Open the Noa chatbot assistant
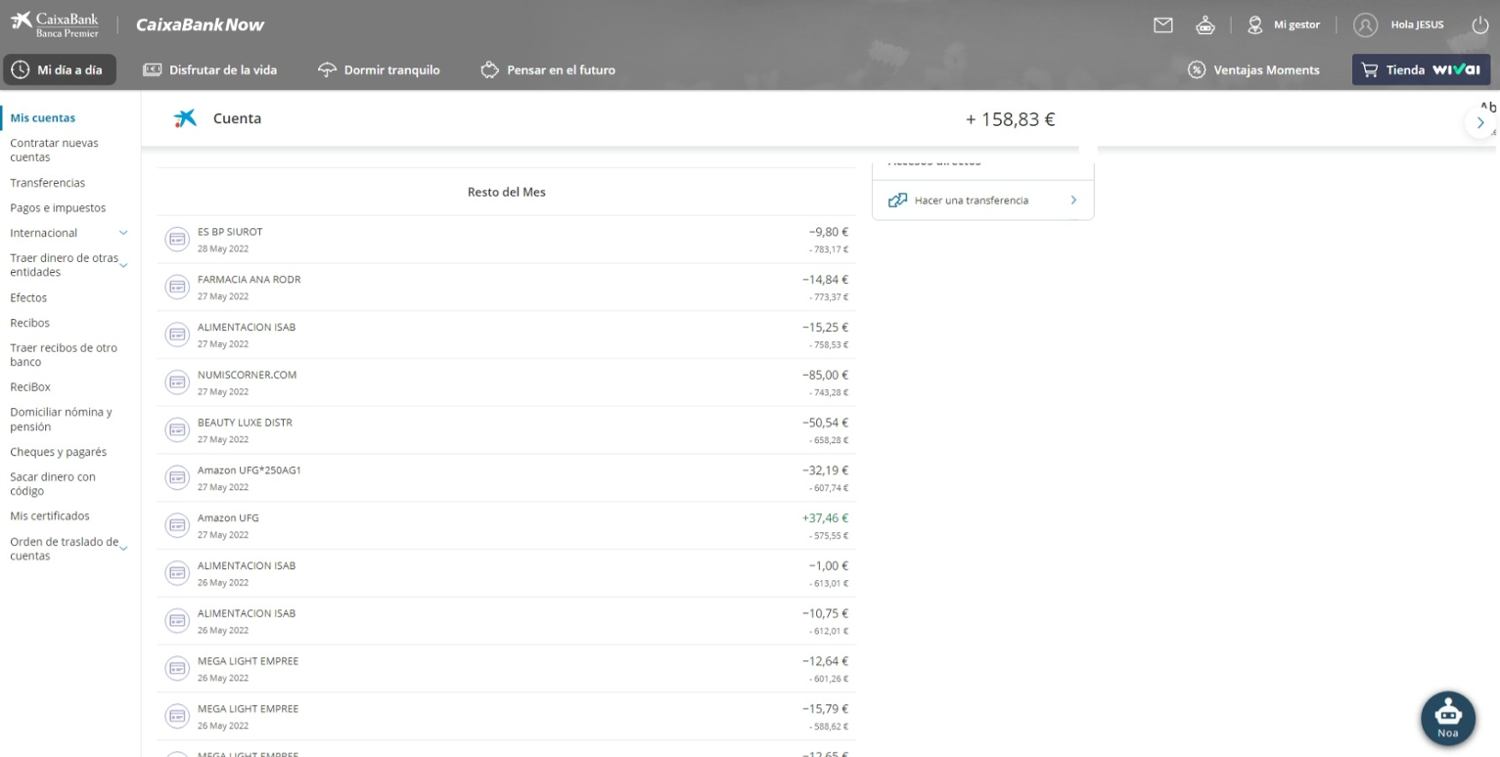The image size is (1500, 757). (x=1448, y=718)
